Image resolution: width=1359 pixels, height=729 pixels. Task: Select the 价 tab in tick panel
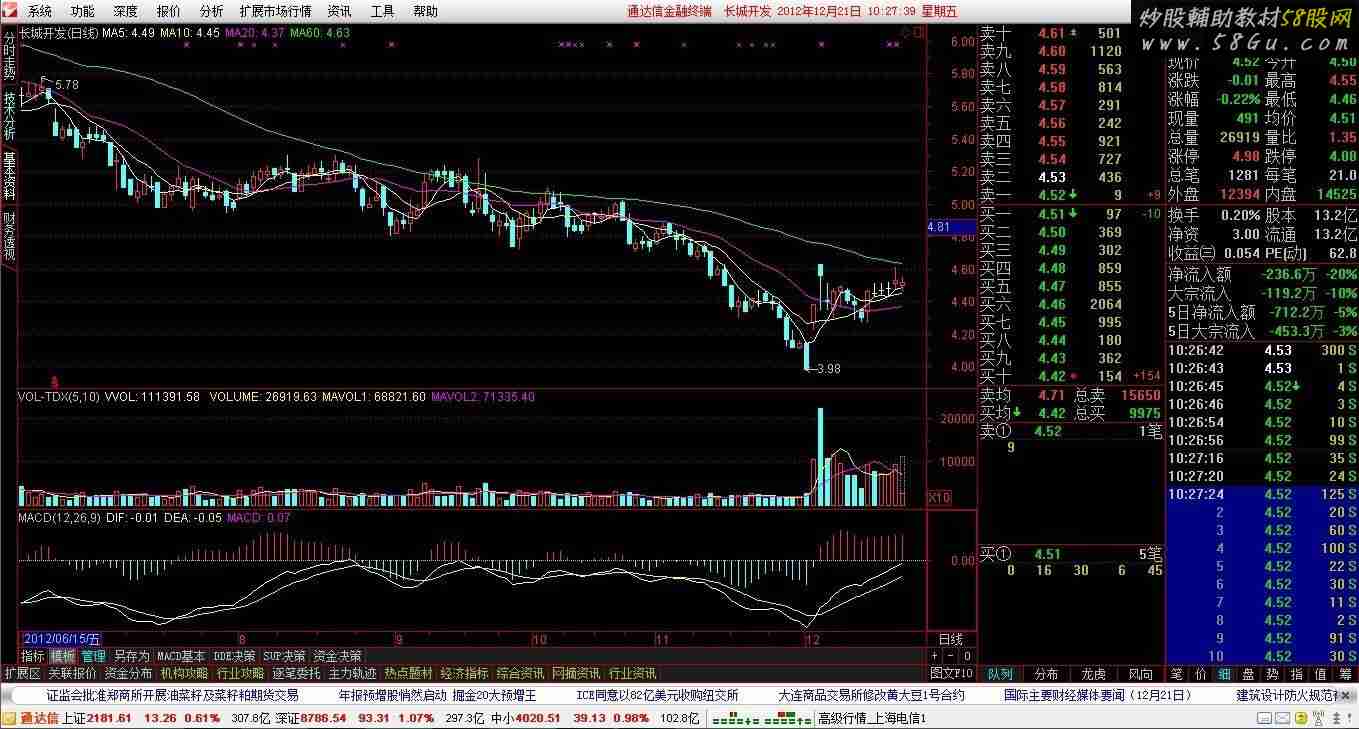1200,674
